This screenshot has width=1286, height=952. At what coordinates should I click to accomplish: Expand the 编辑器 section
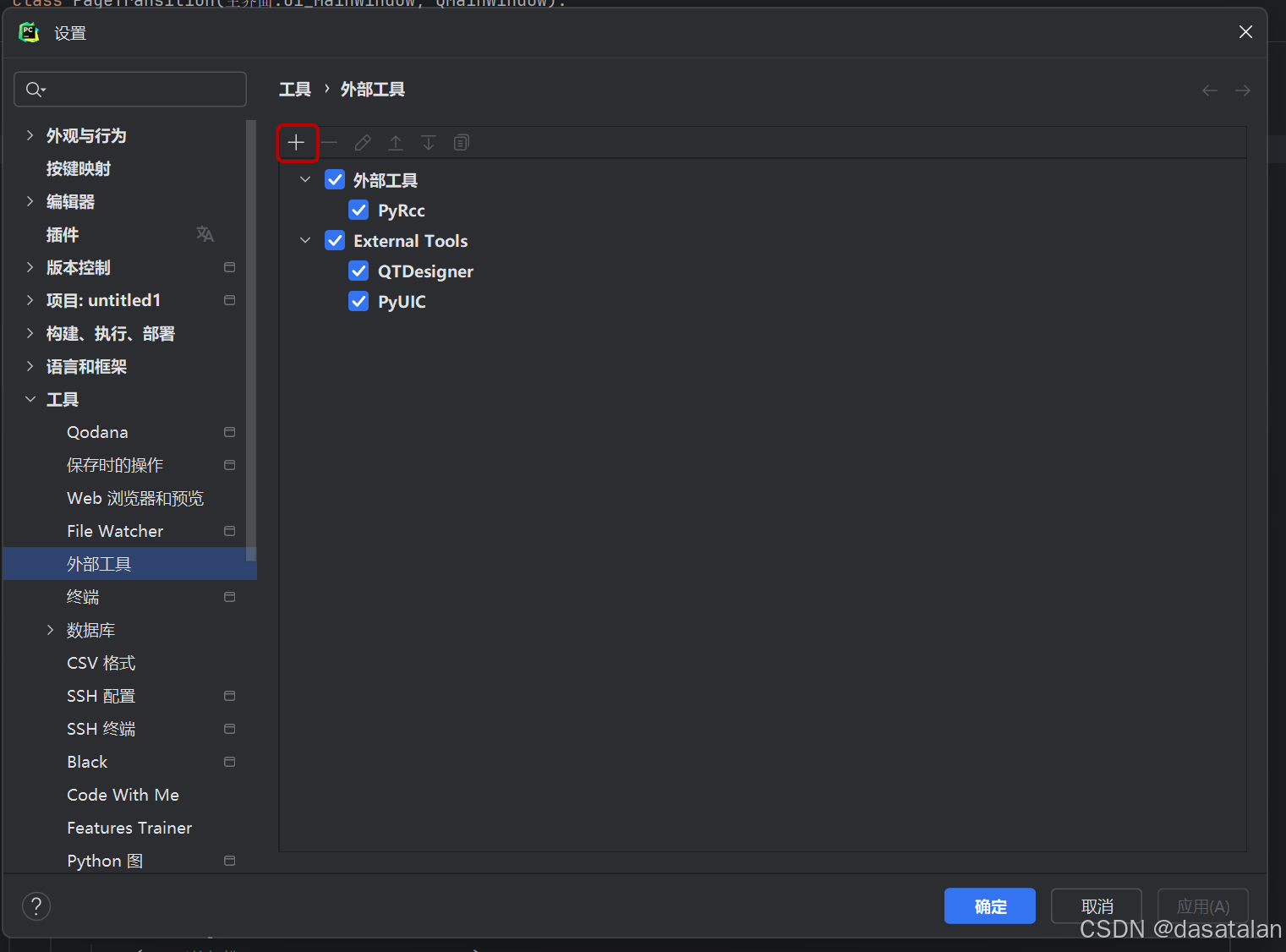coord(30,201)
